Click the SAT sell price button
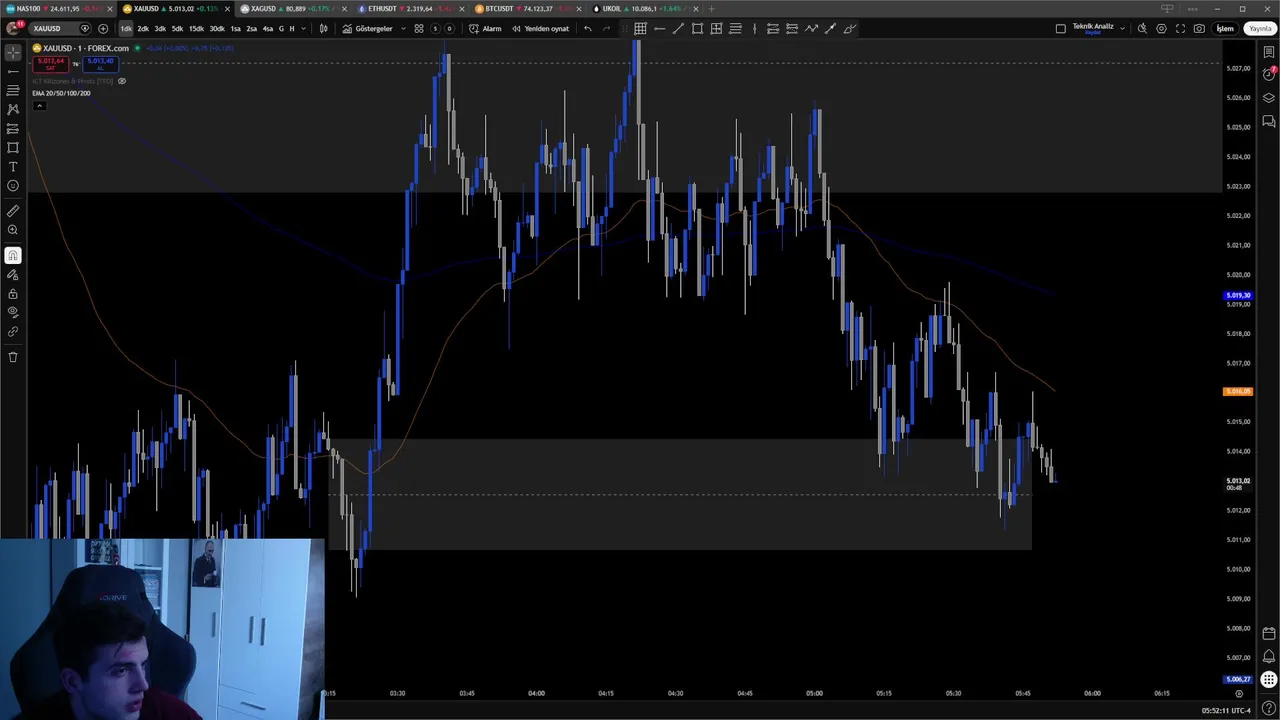This screenshot has height=720, width=1280. click(51, 64)
